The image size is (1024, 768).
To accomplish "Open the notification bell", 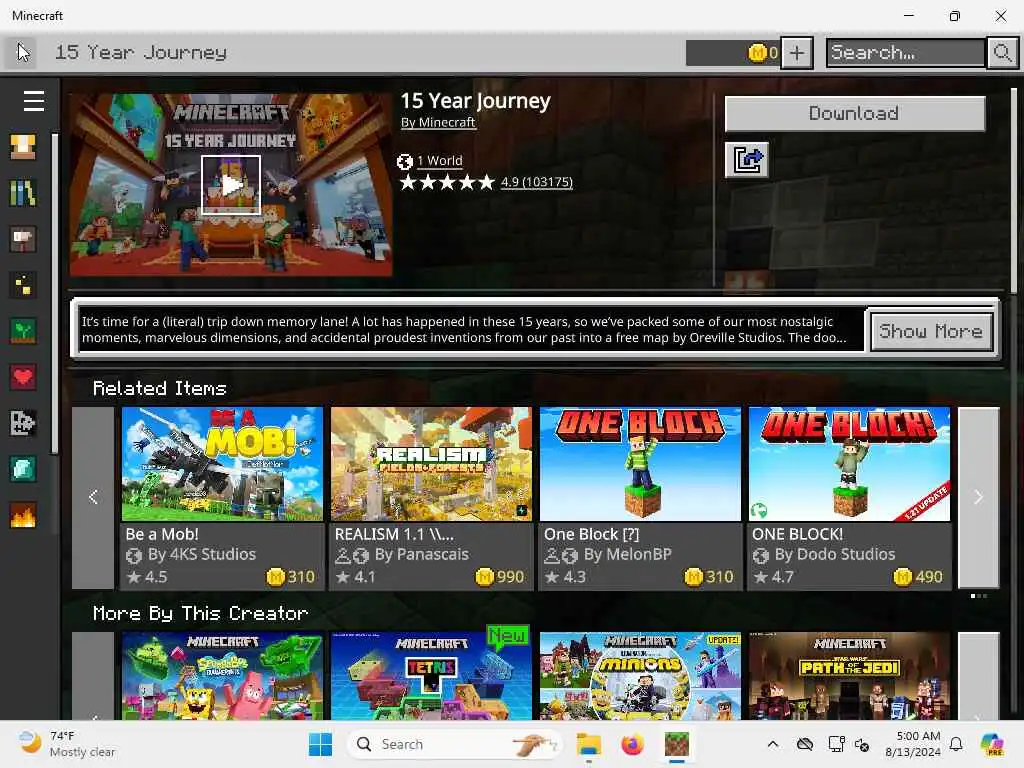I will (x=956, y=744).
